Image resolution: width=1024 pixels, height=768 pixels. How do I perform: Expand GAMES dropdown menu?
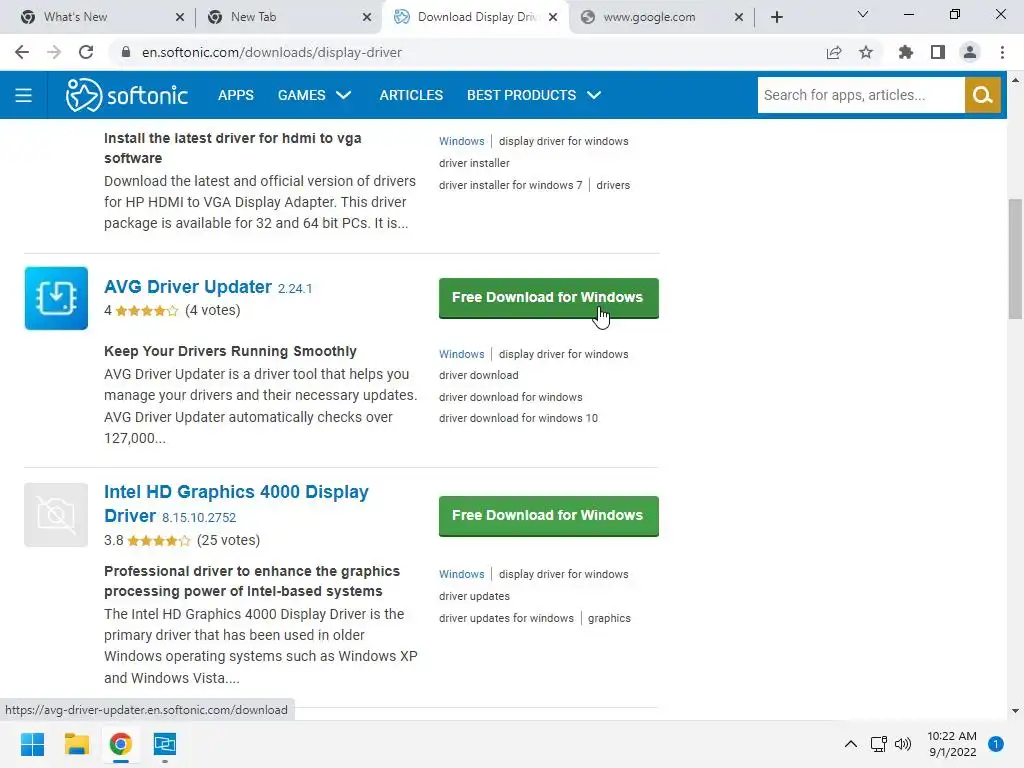pyautogui.click(x=315, y=95)
